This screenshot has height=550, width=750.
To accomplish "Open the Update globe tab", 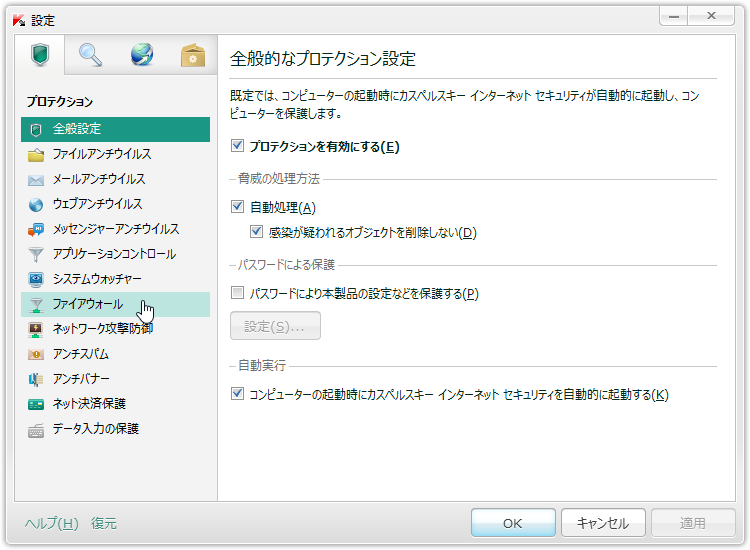I will coord(142,55).
